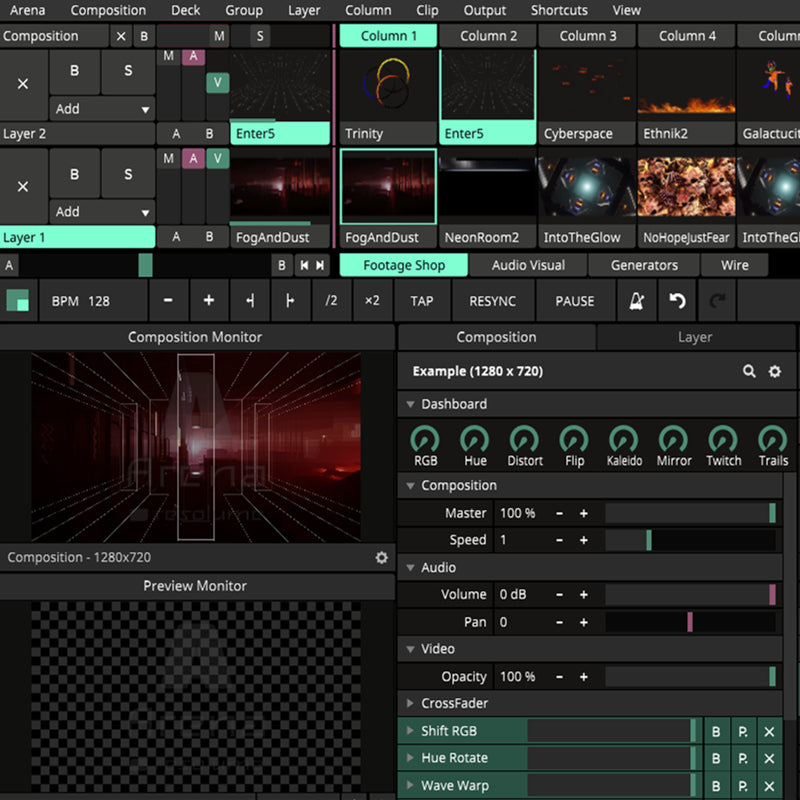Toggle the V video button on Layer 1
This screenshot has height=800, width=800.
coord(217,159)
